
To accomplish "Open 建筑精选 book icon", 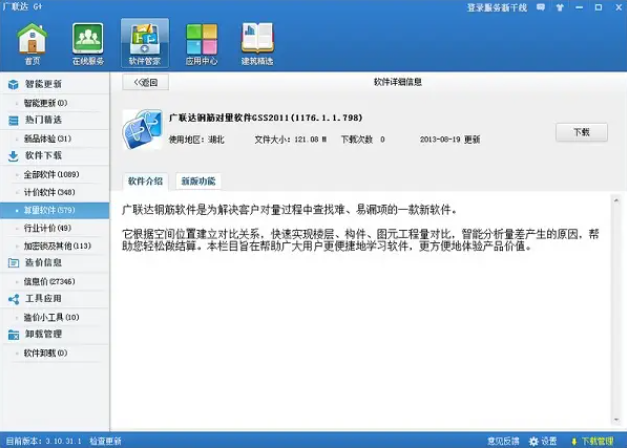I will pyautogui.click(x=257, y=43).
